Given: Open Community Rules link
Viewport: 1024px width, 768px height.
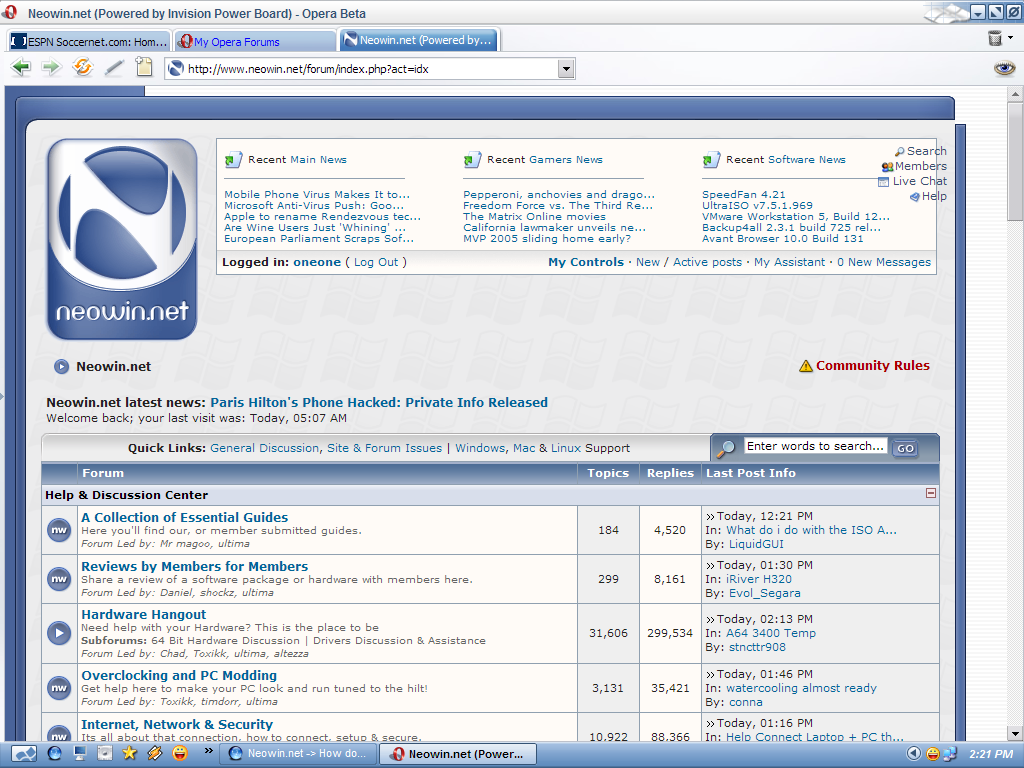Looking at the screenshot, I should (872, 366).
